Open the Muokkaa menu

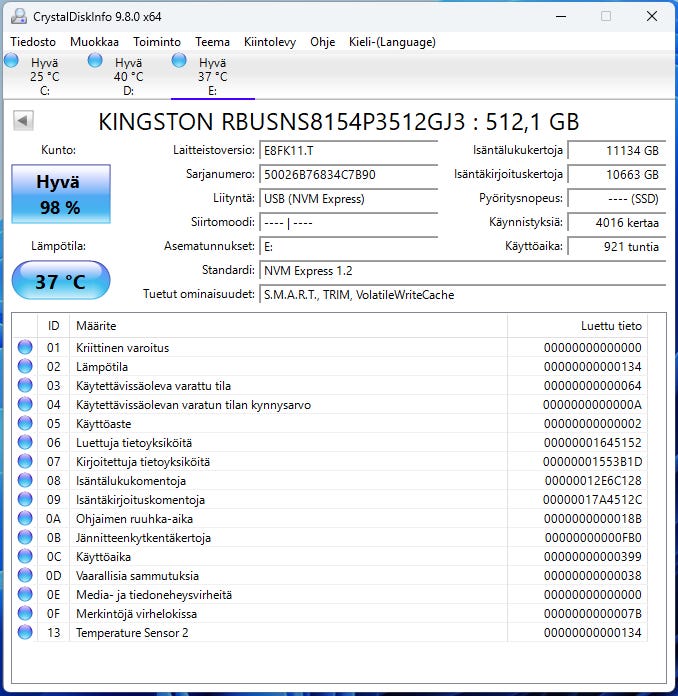point(94,42)
